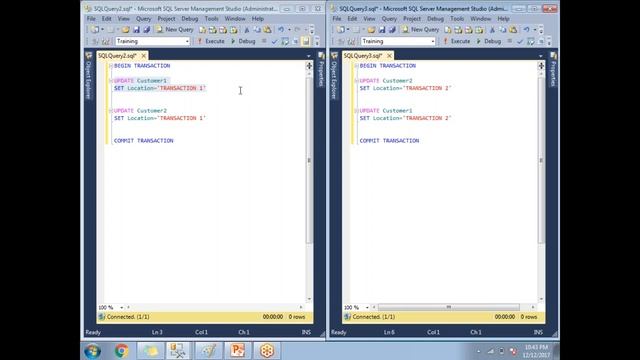640x360 pixels.
Task: Open Debug menu in SQLQuery3 window
Action: coord(435,19)
